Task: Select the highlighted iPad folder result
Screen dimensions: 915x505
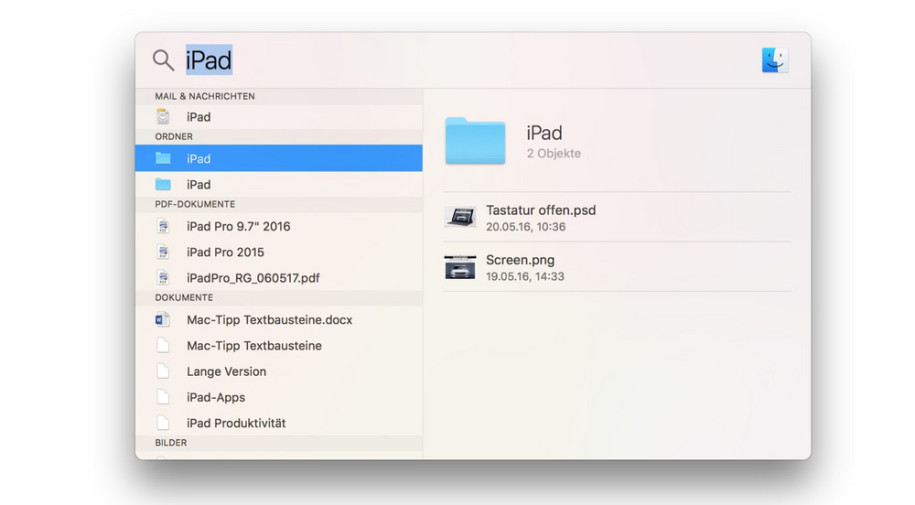Action: coord(279,158)
